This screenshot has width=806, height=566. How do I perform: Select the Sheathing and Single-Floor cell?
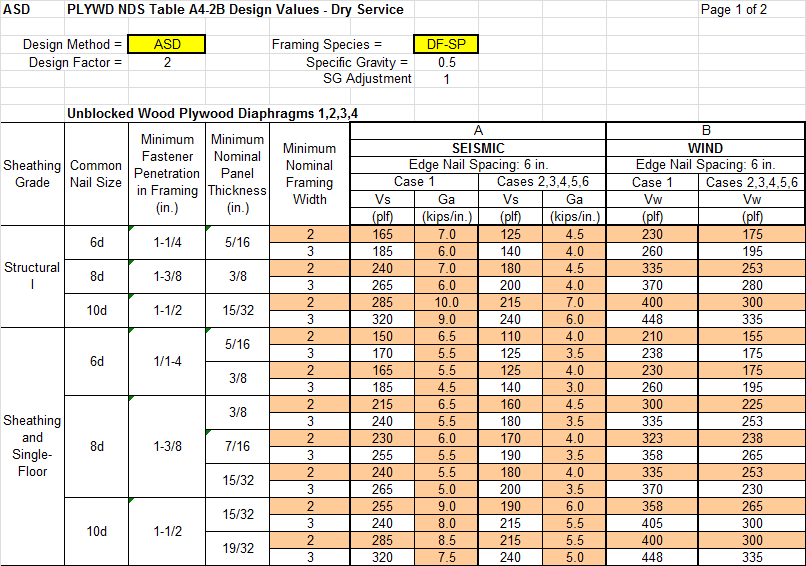coord(32,446)
